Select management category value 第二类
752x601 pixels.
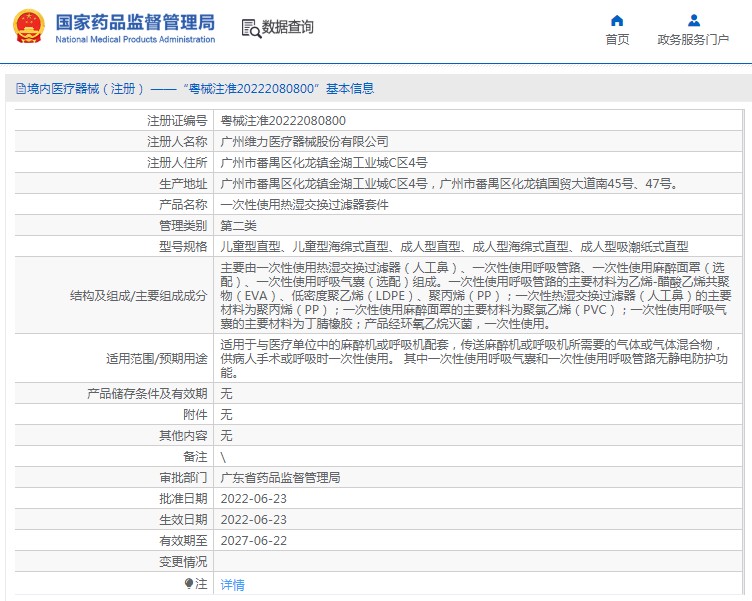[x=238, y=226]
